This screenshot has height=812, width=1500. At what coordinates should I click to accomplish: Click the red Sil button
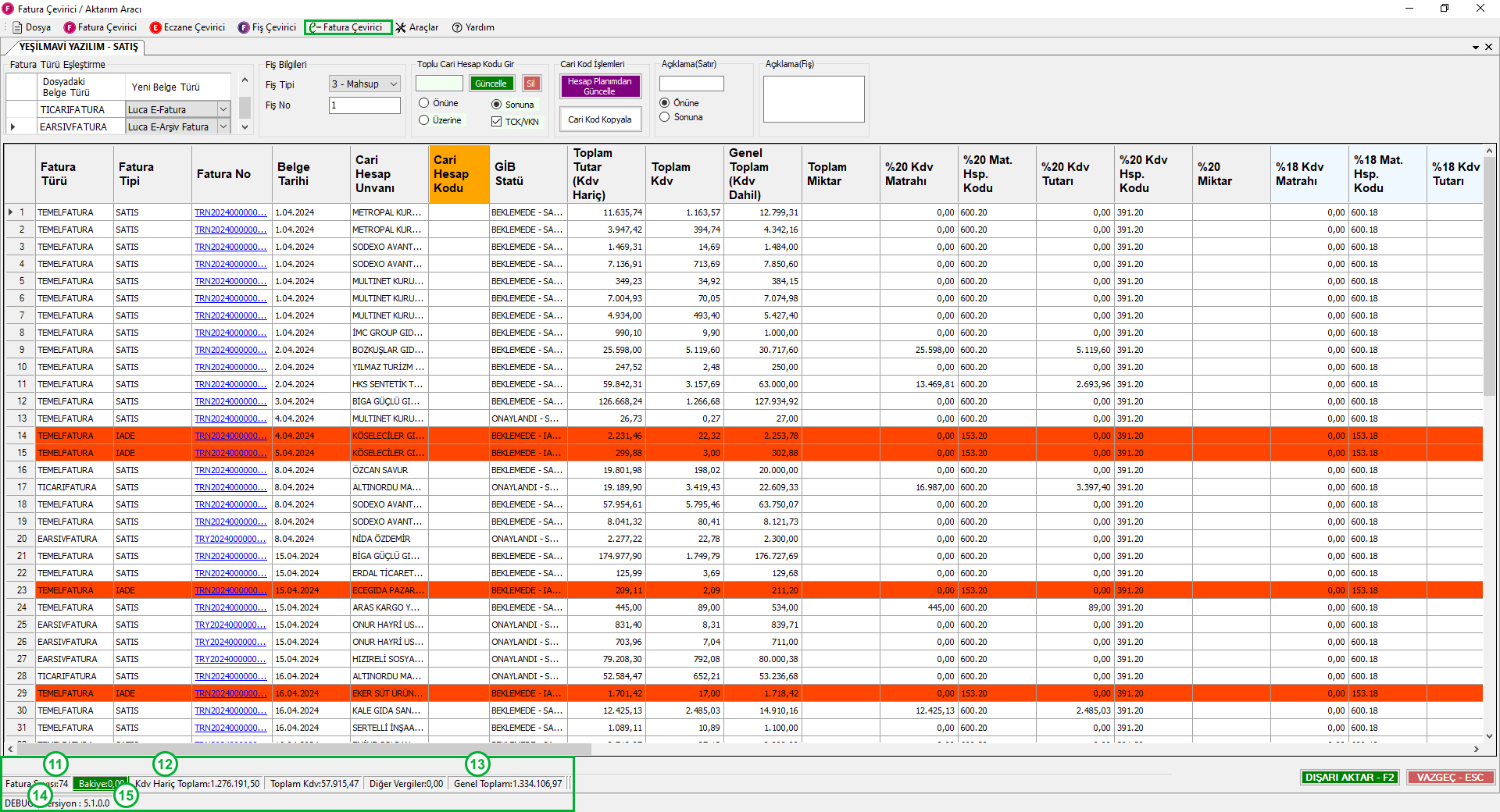coord(531,84)
